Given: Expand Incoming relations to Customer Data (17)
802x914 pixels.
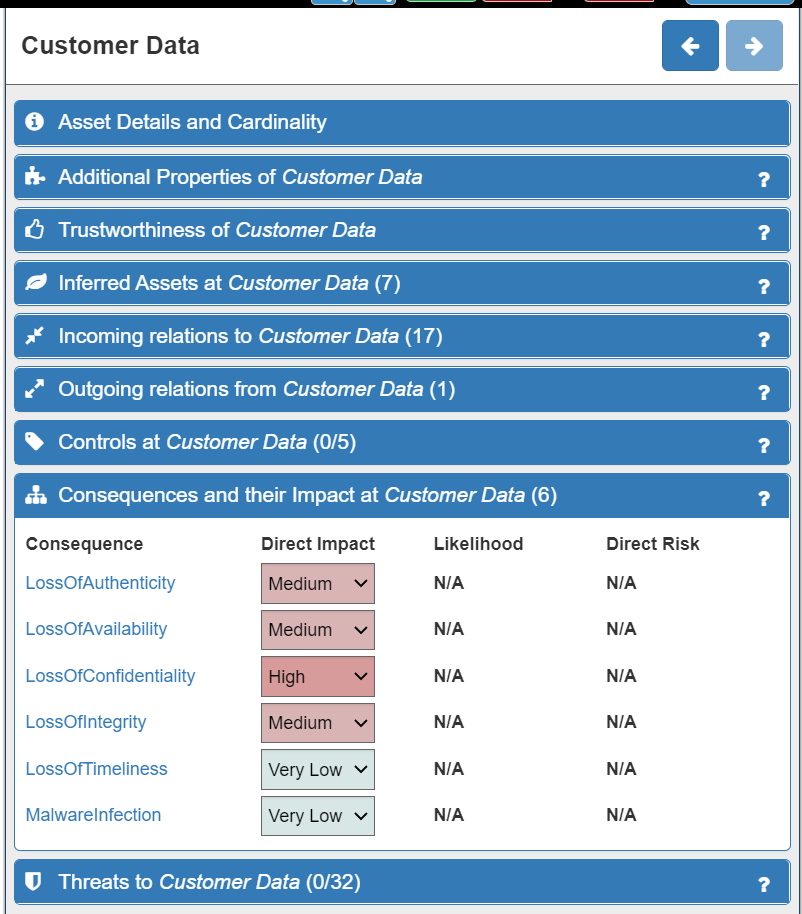Looking at the screenshot, I should [402, 336].
